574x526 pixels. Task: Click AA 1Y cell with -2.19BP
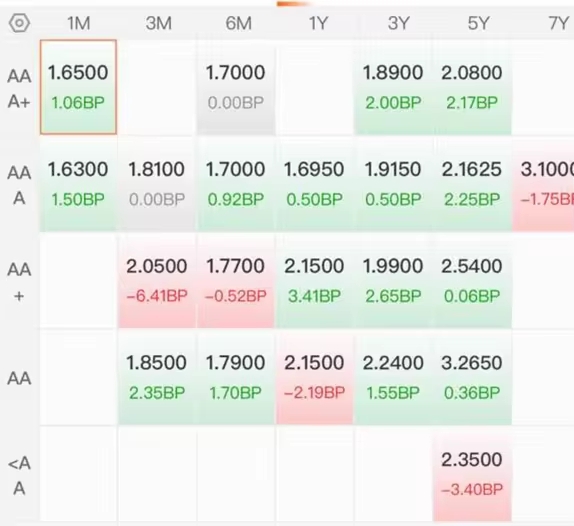pyautogui.click(x=314, y=378)
